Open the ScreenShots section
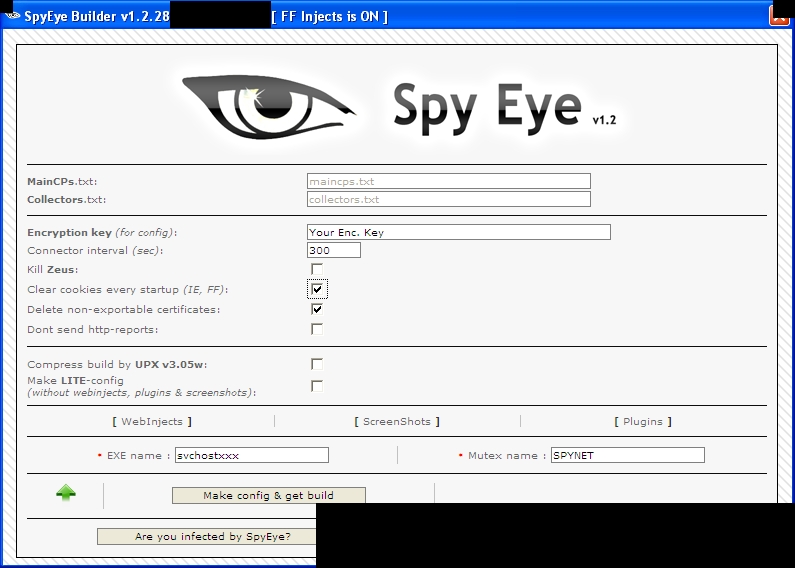795x568 pixels. pos(397,421)
